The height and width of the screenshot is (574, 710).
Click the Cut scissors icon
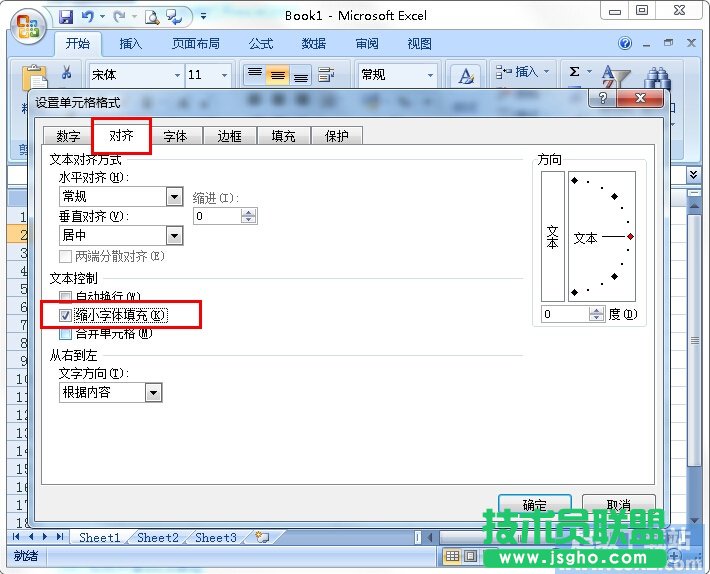pyautogui.click(x=66, y=74)
